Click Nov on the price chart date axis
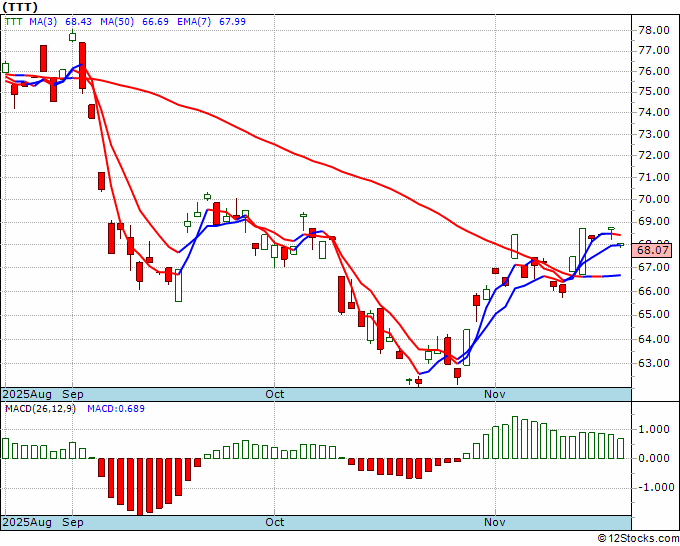Image resolution: width=680 pixels, height=546 pixels. (x=495, y=394)
